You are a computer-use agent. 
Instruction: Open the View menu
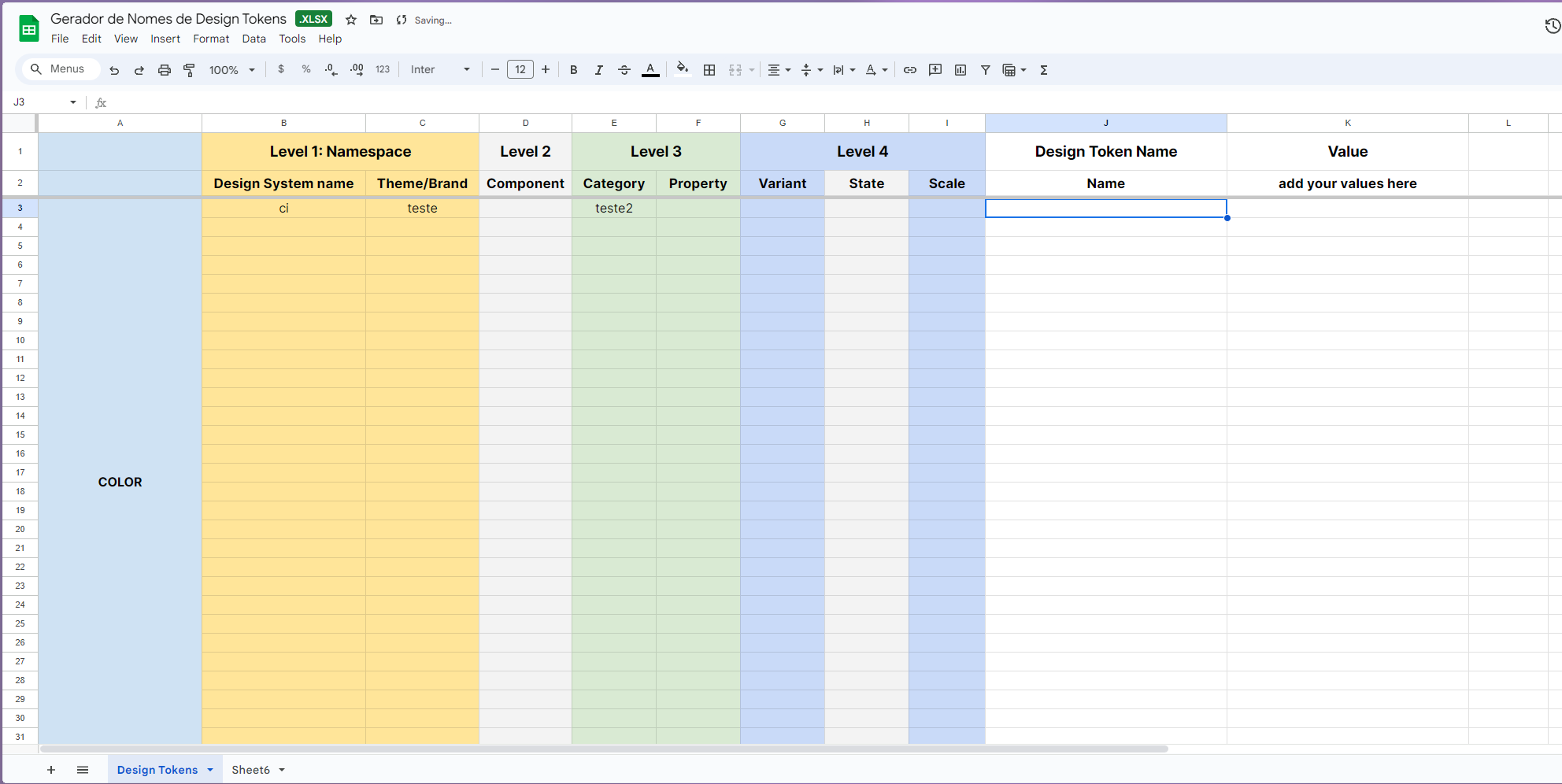tap(126, 39)
